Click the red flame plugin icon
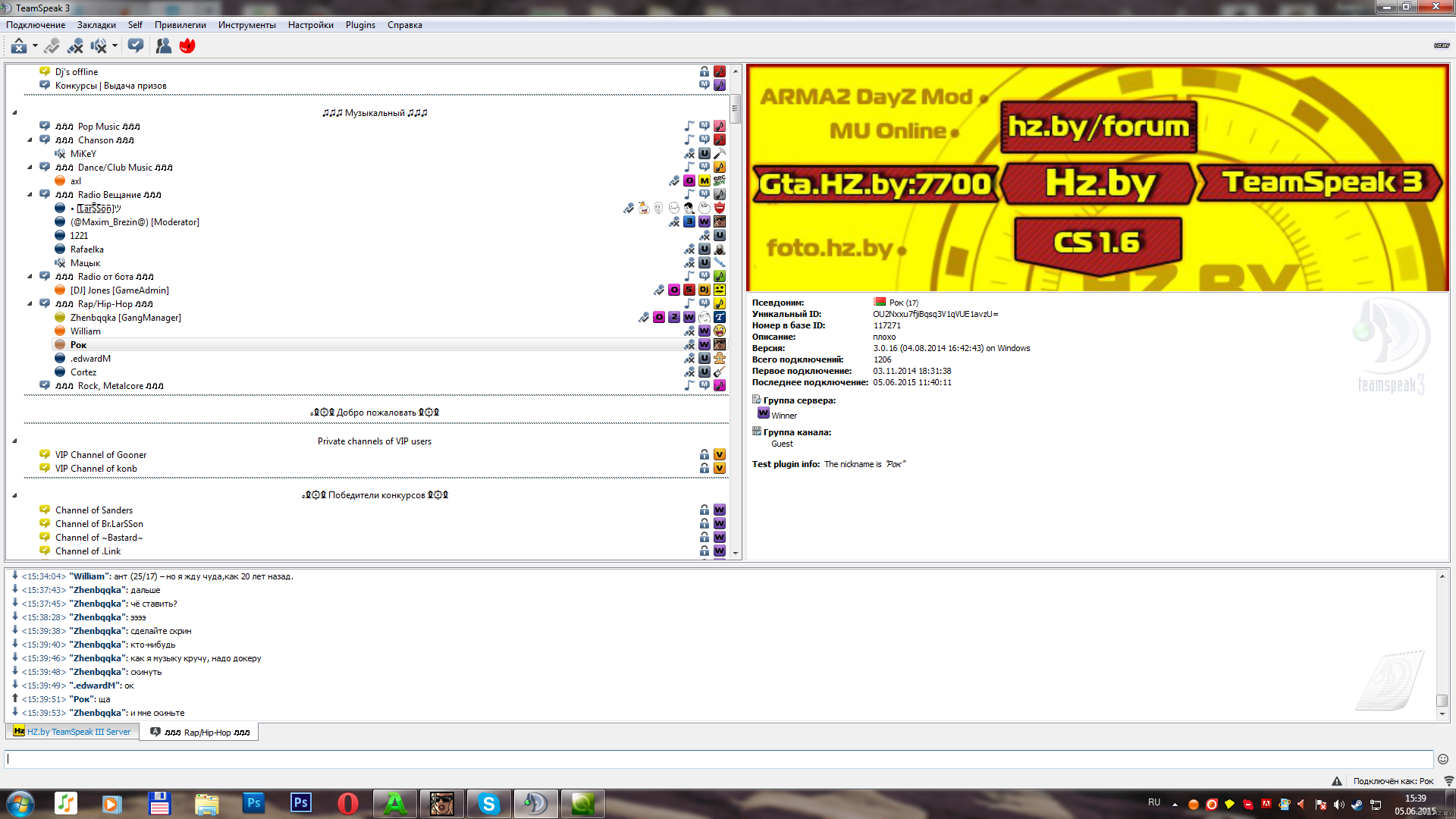This screenshot has width=1456, height=819. click(x=187, y=46)
